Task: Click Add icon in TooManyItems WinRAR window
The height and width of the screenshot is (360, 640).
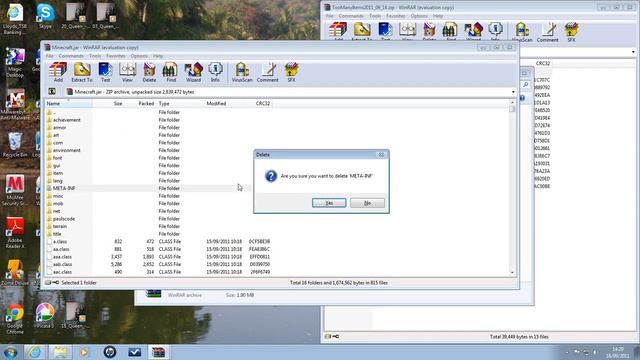Action: pyautogui.click(x=338, y=32)
